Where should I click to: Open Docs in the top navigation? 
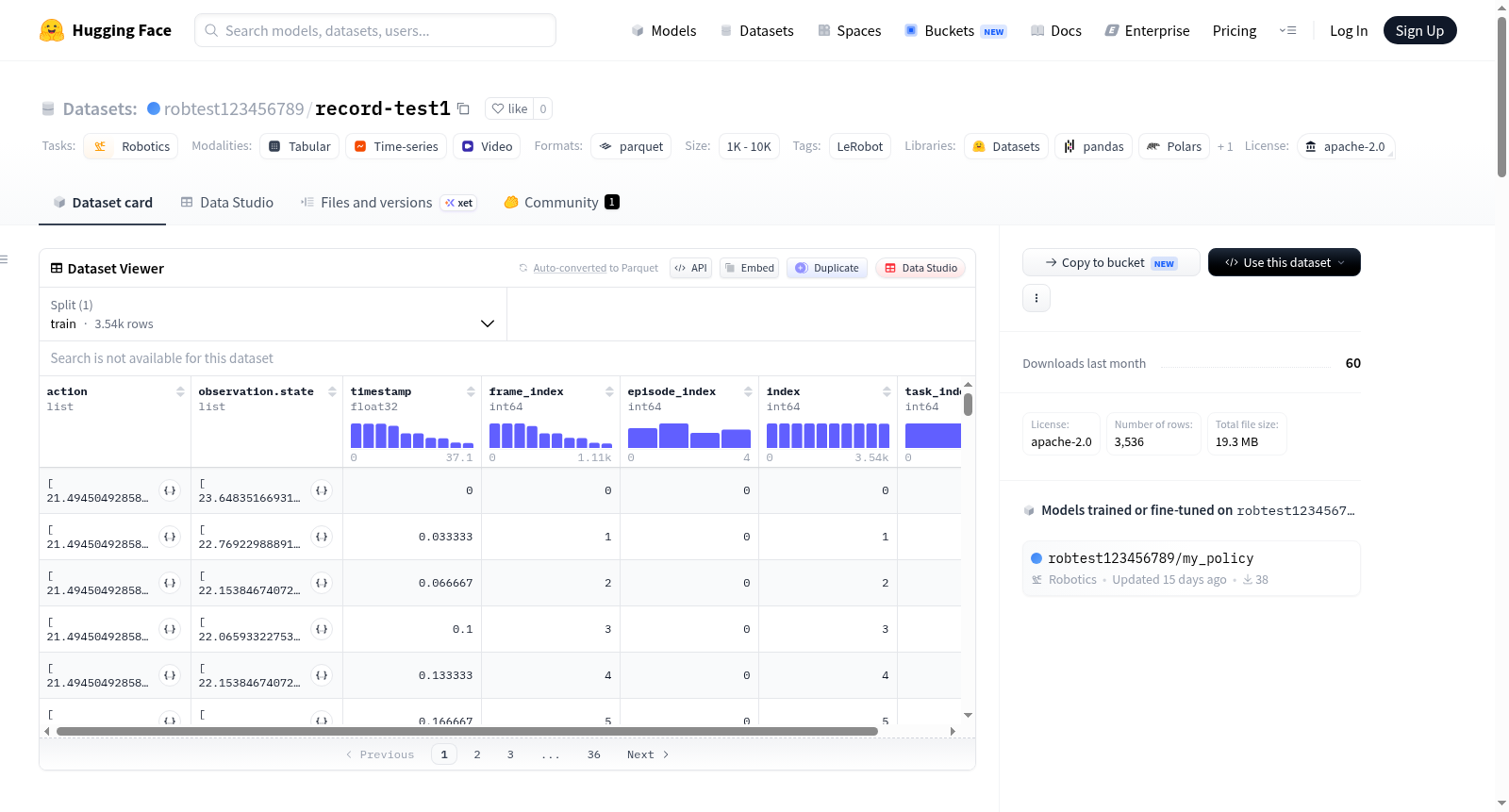coord(1055,30)
